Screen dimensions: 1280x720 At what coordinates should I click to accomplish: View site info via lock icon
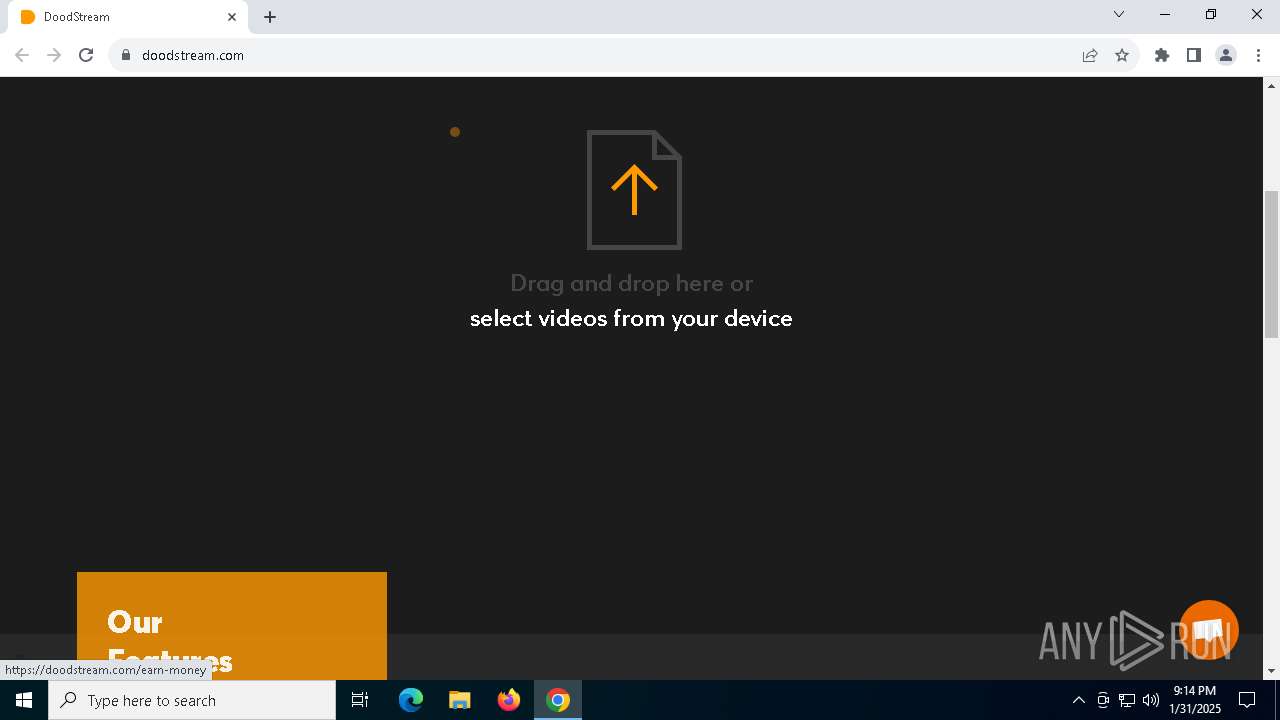[x=126, y=55]
